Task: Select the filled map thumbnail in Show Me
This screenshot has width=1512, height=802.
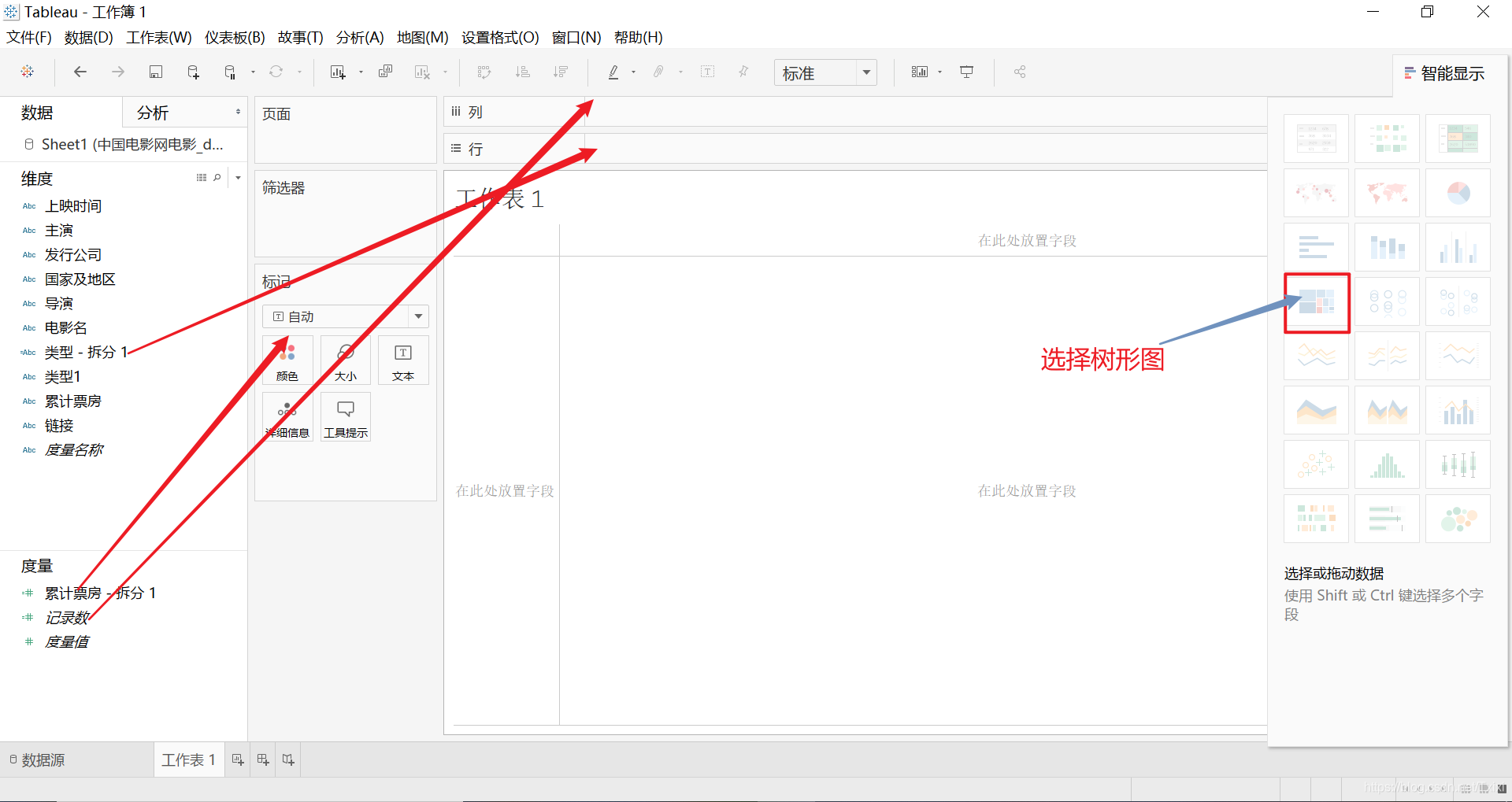Action: (x=1387, y=193)
